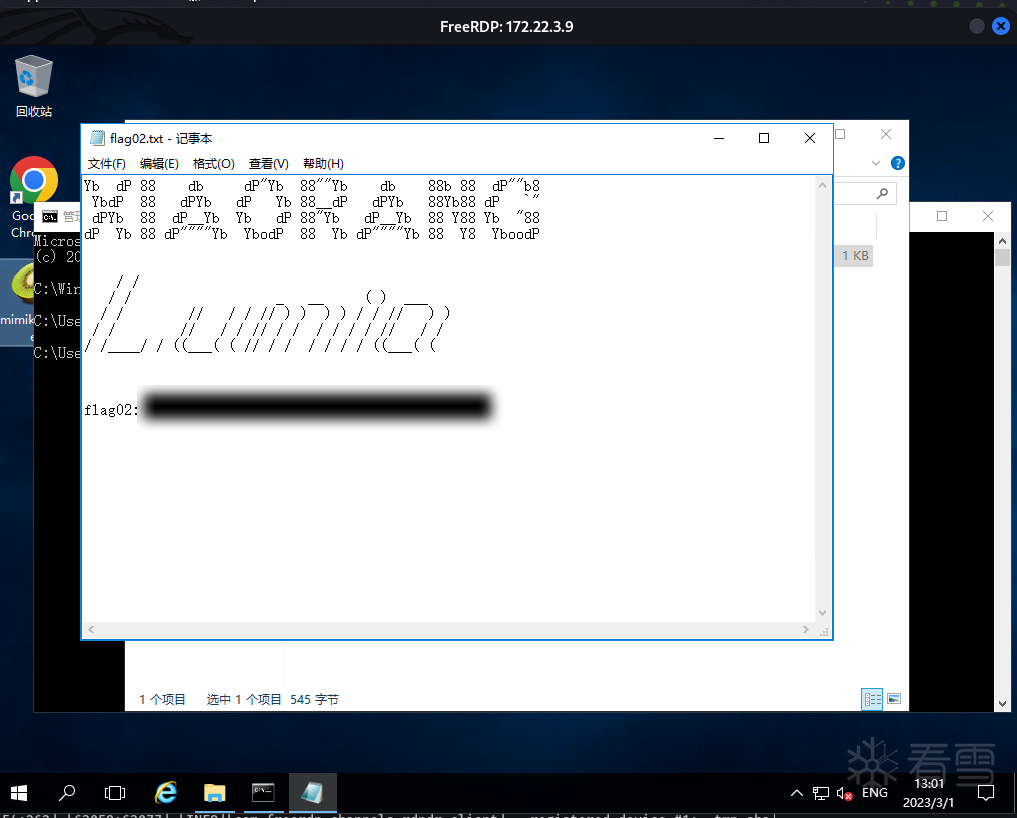Open the 编辑(E) menu in Notepad
Screen dimensions: 1017x818
pos(159,163)
